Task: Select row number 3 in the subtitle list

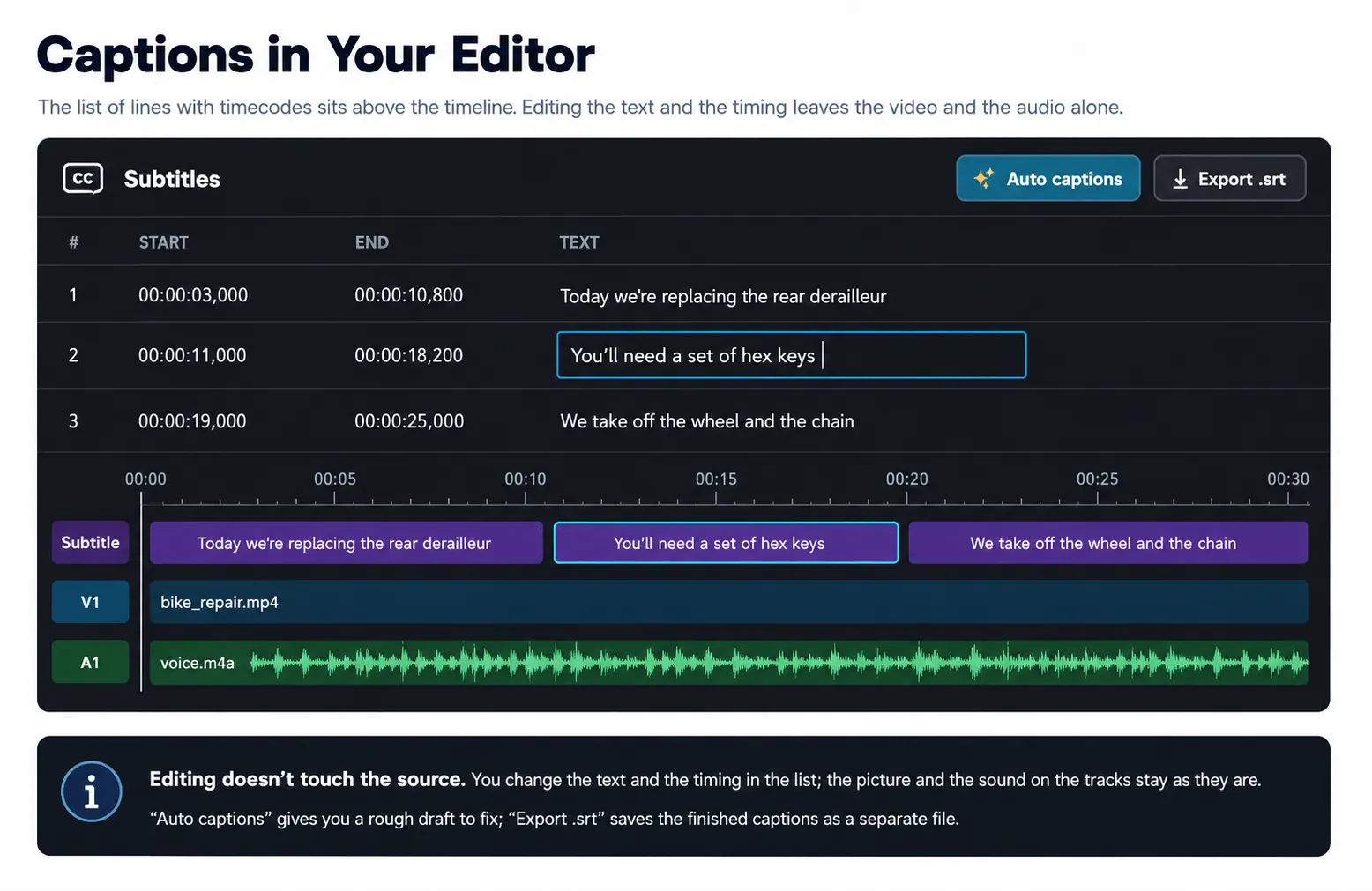Action: click(73, 421)
